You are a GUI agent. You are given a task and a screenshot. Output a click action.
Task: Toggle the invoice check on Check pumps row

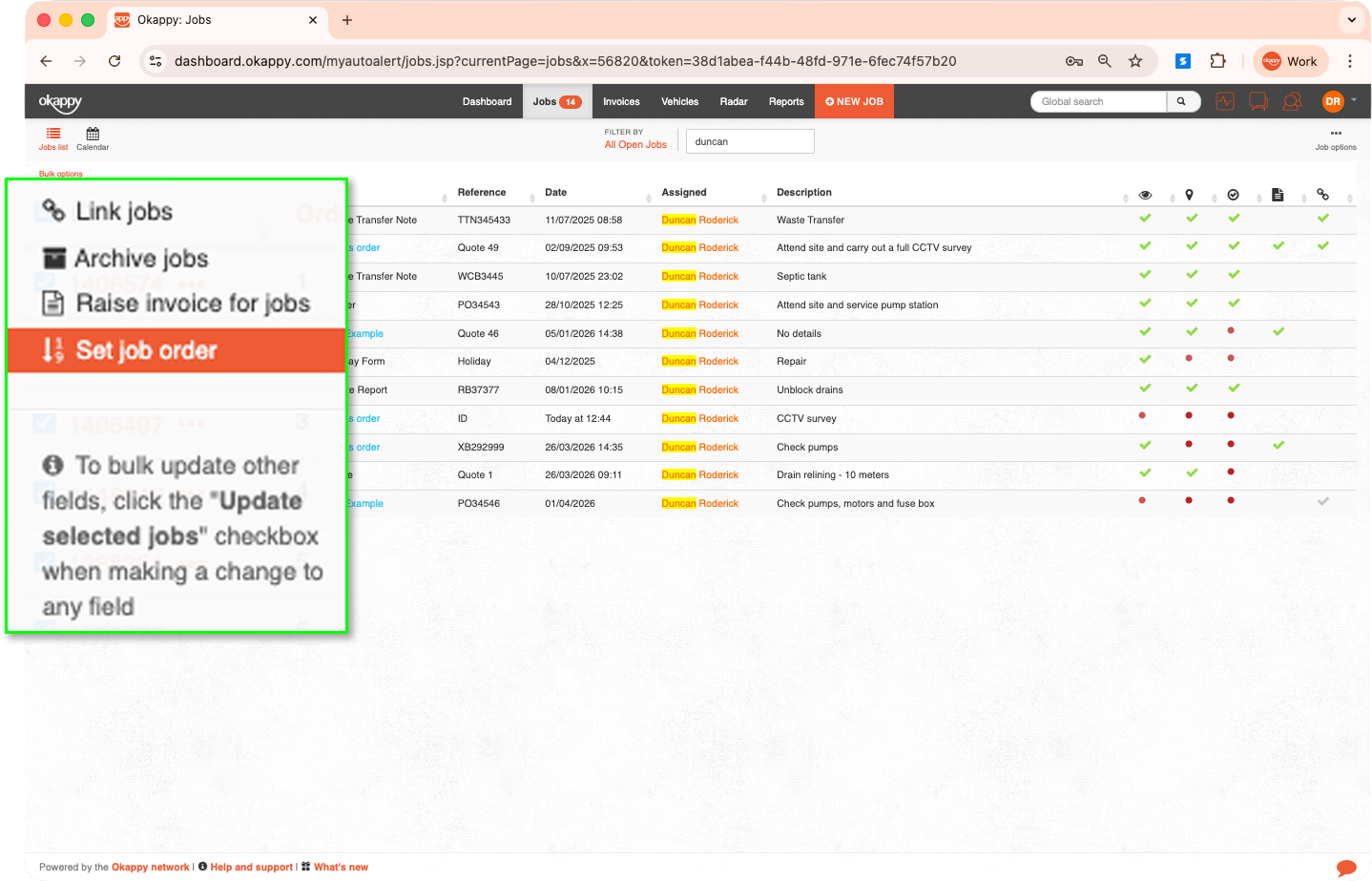[x=1278, y=445]
